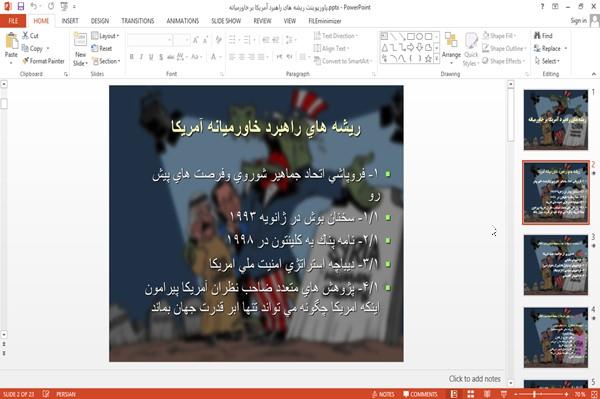Open the FILE tab
This screenshot has width=600, height=399.
coord(13,21)
